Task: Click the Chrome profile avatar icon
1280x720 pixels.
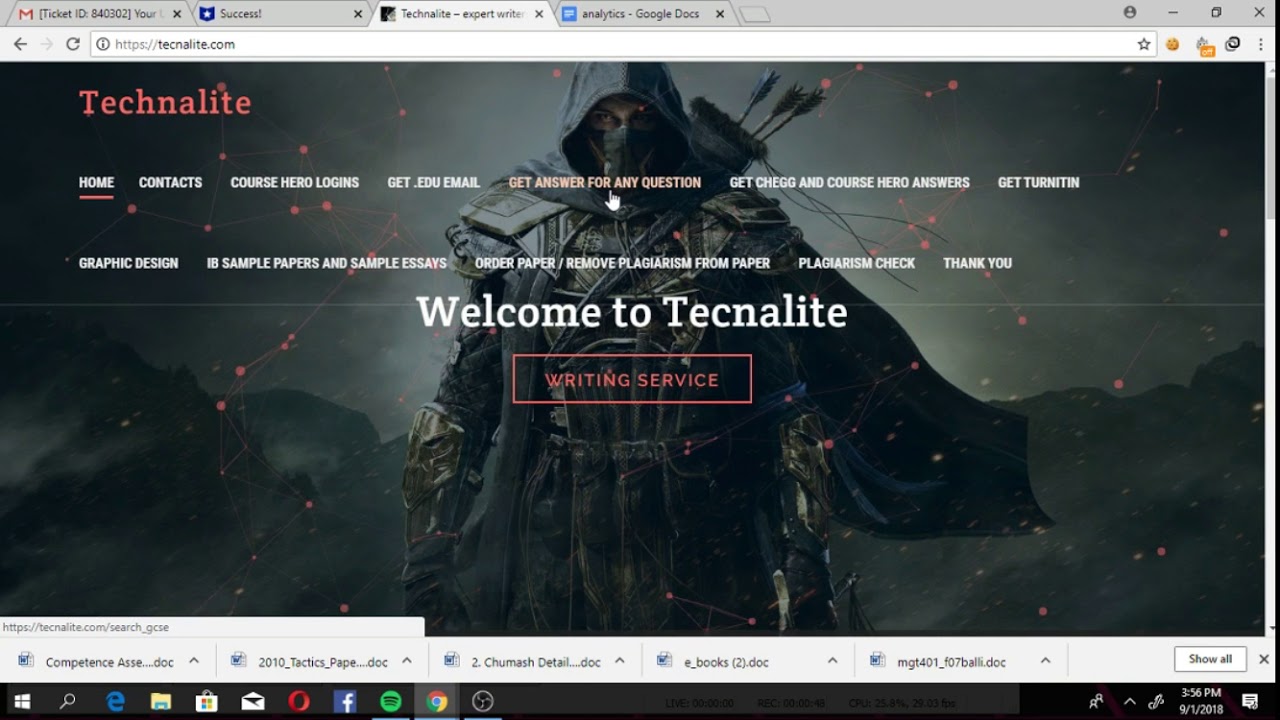Action: pos(1130,13)
